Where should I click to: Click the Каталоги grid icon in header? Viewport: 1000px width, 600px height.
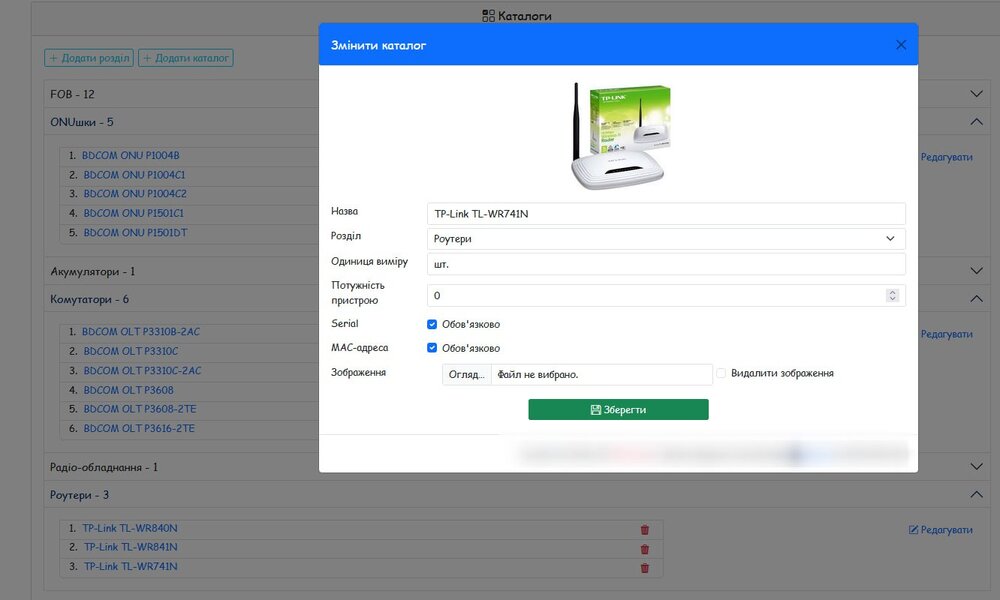tap(488, 16)
